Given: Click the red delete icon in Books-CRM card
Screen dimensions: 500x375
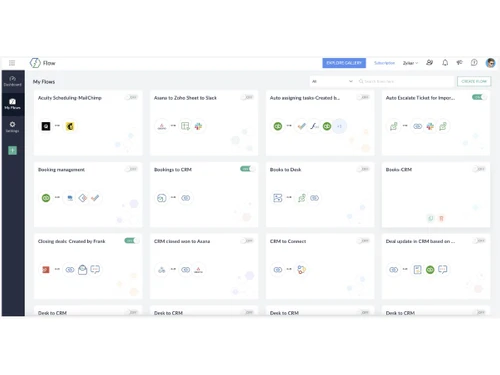Looking at the screenshot, I should click(x=441, y=218).
